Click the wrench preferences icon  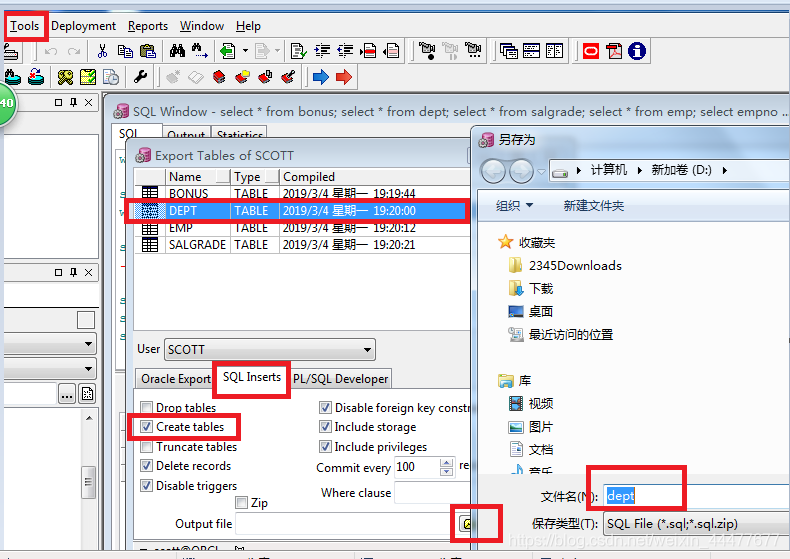coord(140,77)
